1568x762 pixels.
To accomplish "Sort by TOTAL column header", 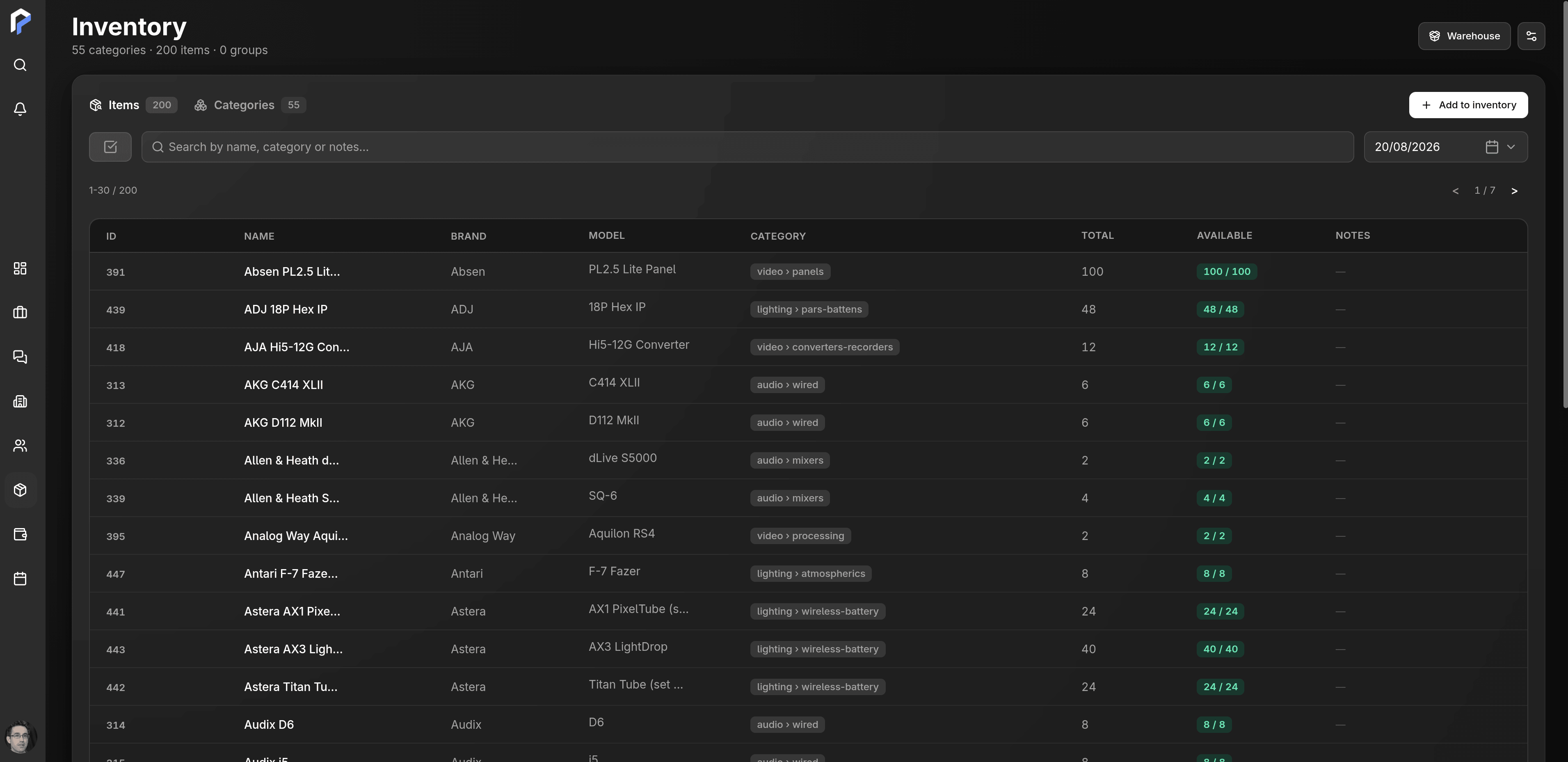I will (x=1097, y=236).
